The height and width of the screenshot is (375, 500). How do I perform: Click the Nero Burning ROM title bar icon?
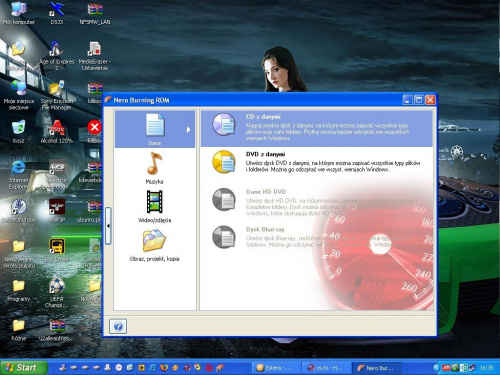coord(108,100)
